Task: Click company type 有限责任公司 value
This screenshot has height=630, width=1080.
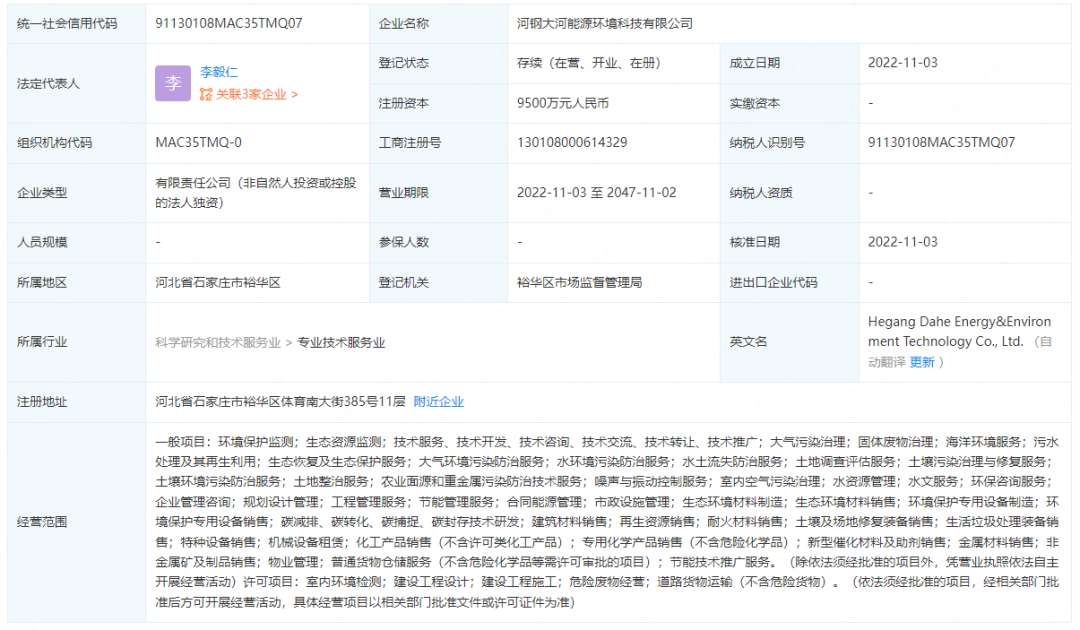Action: (x=256, y=193)
